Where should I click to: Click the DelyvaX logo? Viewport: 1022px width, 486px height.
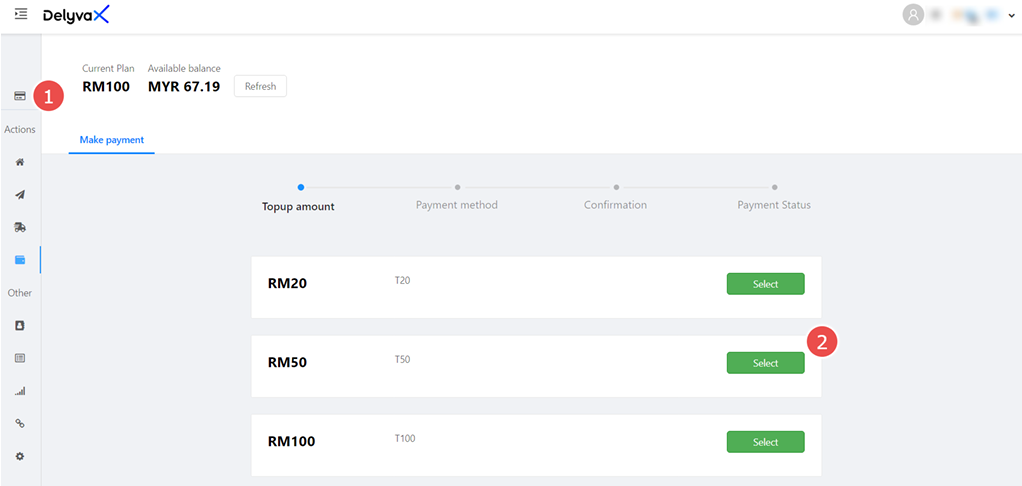click(76, 15)
